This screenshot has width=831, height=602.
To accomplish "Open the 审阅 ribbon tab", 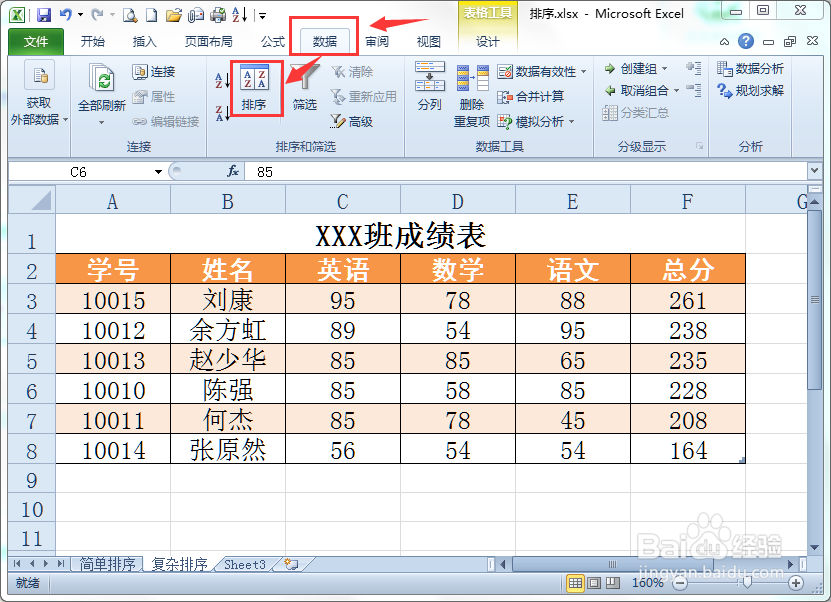I will tap(377, 42).
